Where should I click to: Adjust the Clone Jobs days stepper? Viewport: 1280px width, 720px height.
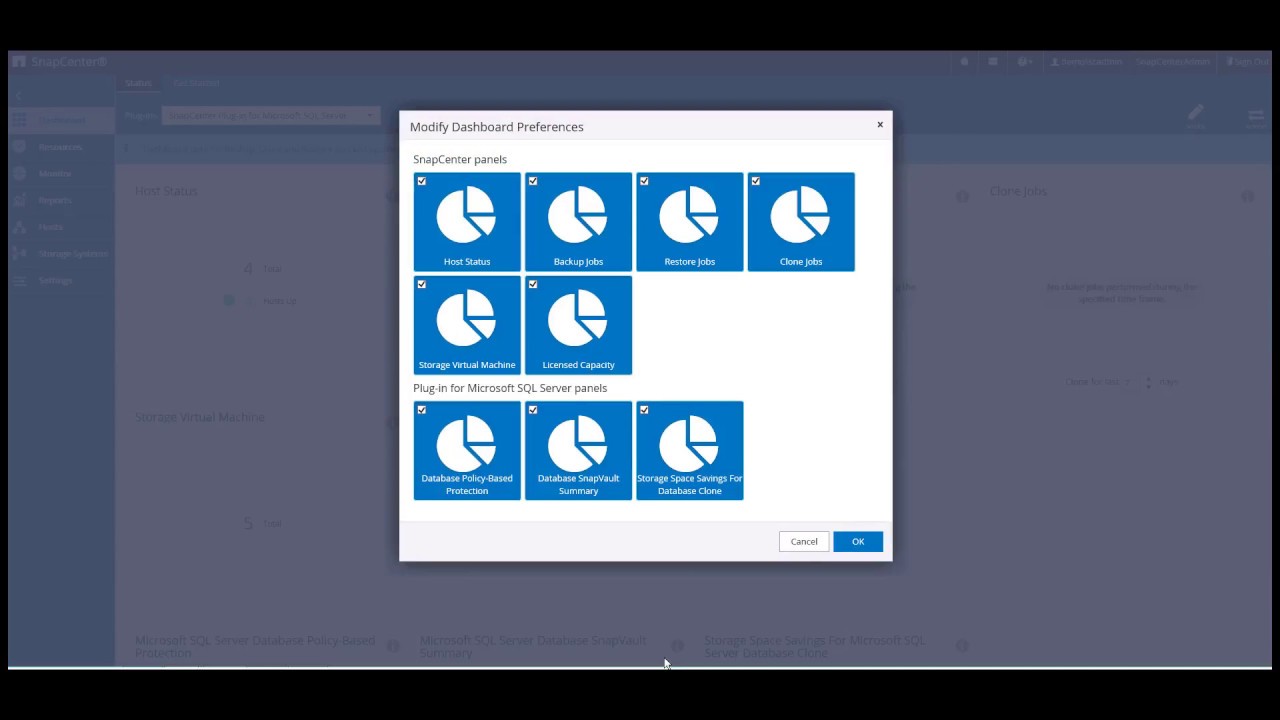[x=1148, y=382]
